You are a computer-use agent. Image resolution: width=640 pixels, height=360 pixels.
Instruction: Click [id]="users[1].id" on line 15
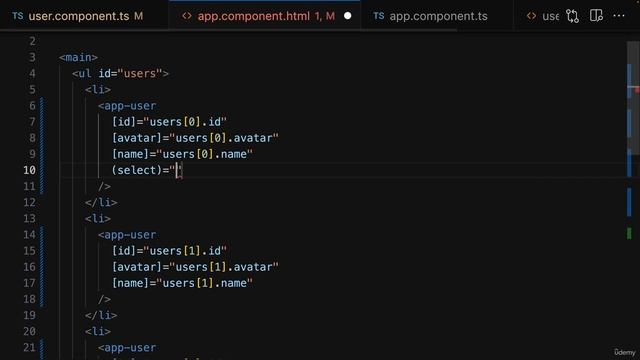[169, 251]
